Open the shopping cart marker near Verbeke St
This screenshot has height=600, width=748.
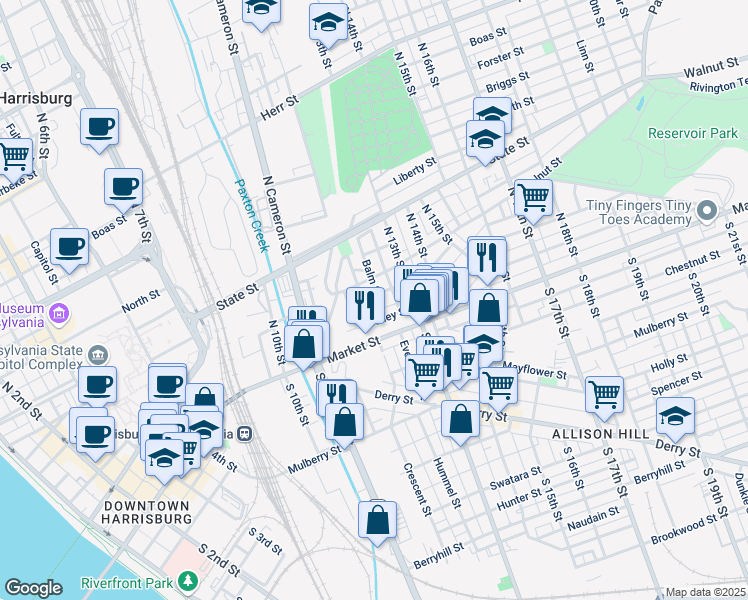pos(14,158)
